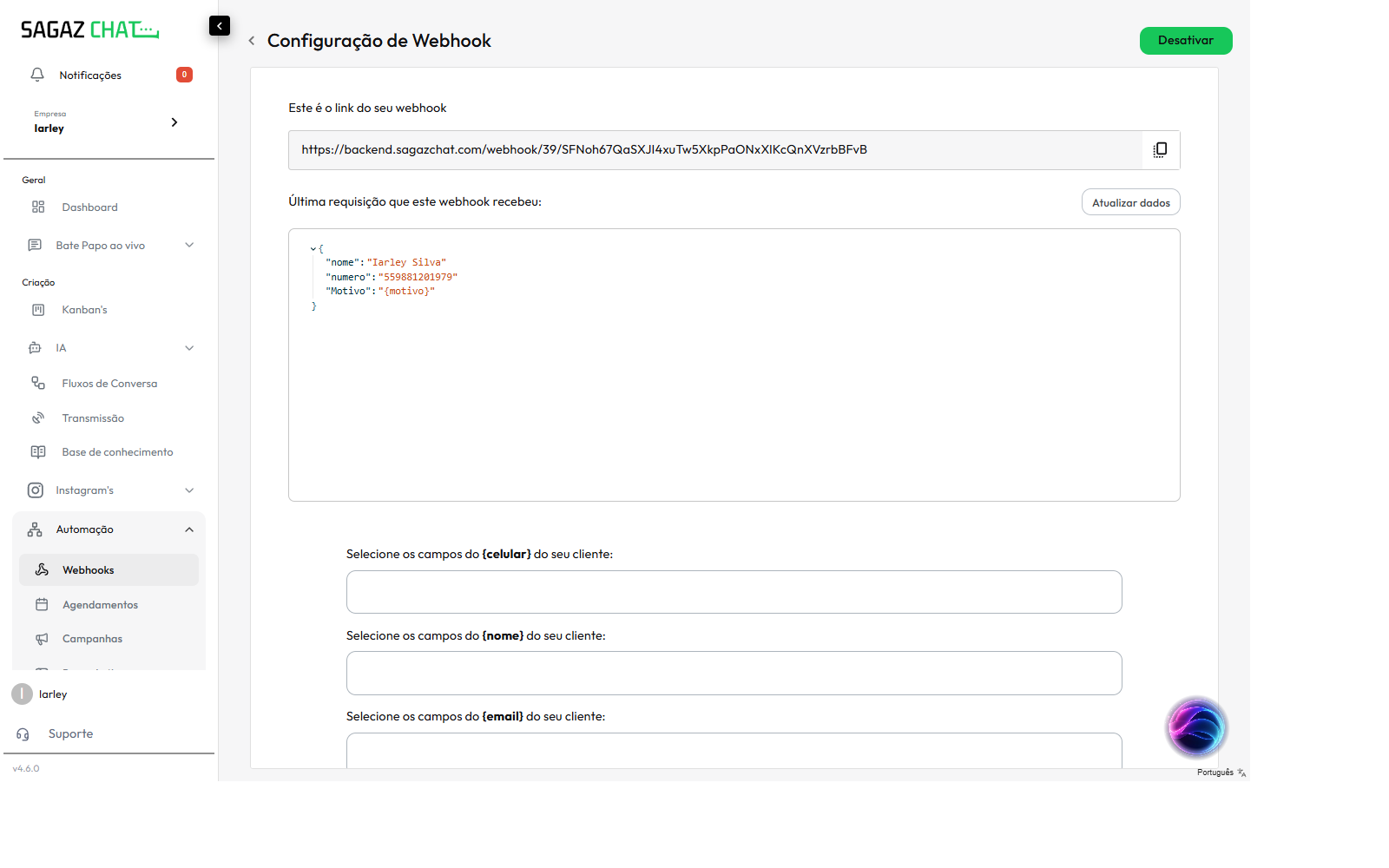This screenshot has width=1389, height=868.
Task: Click the webhook URL field
Action: [x=715, y=150]
